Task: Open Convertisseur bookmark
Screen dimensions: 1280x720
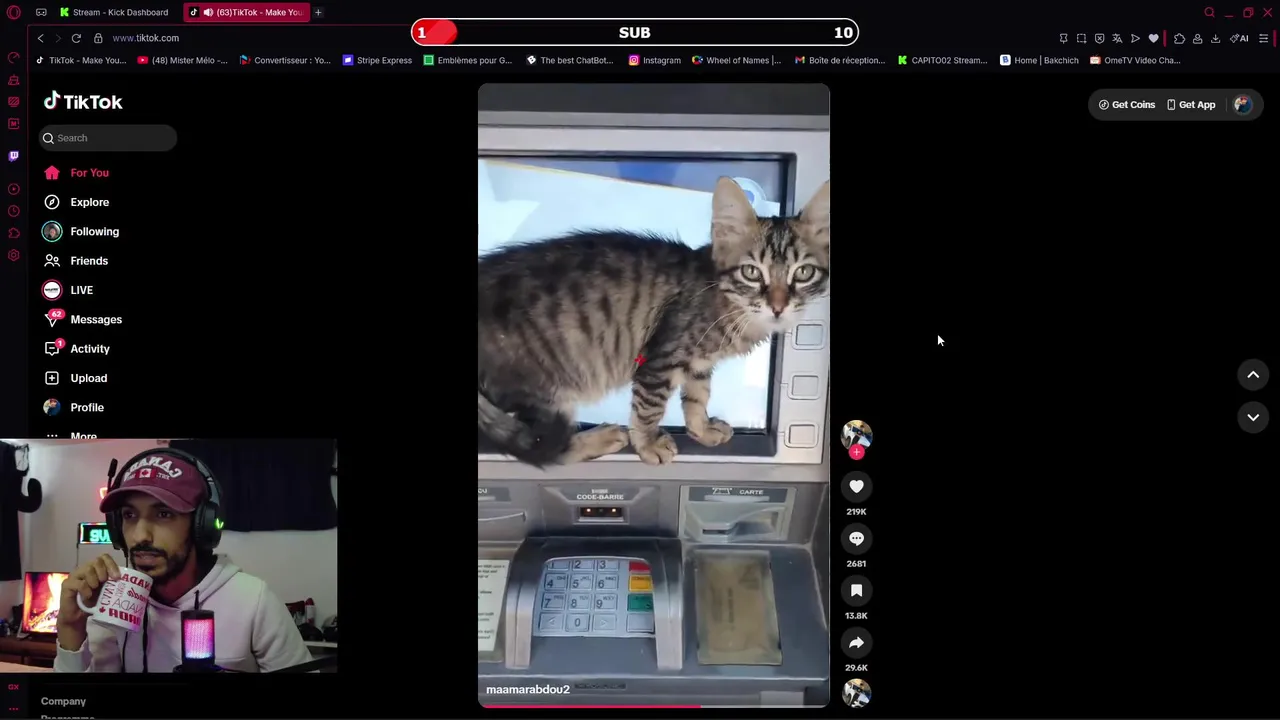Action: [x=285, y=60]
